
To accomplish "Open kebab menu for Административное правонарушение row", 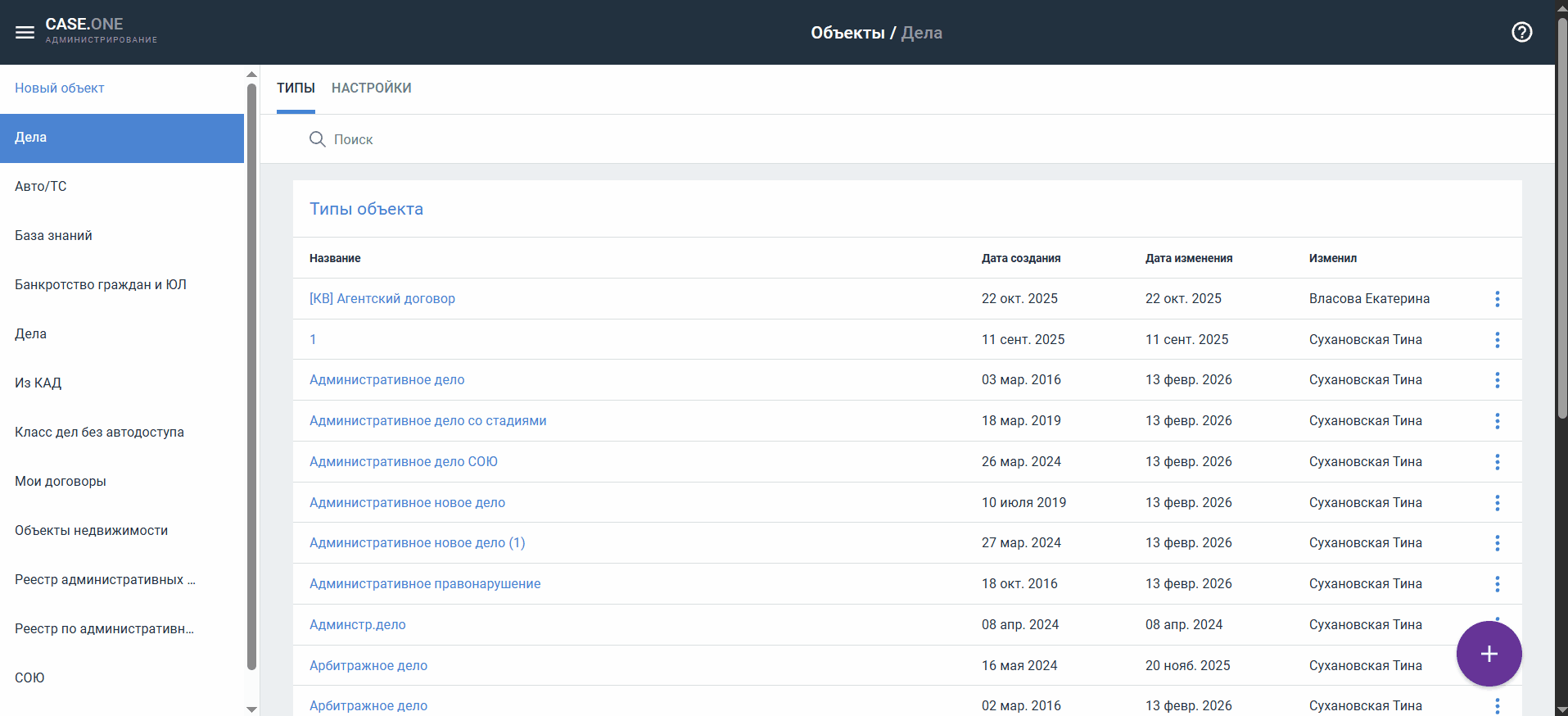I will 1497,584.
